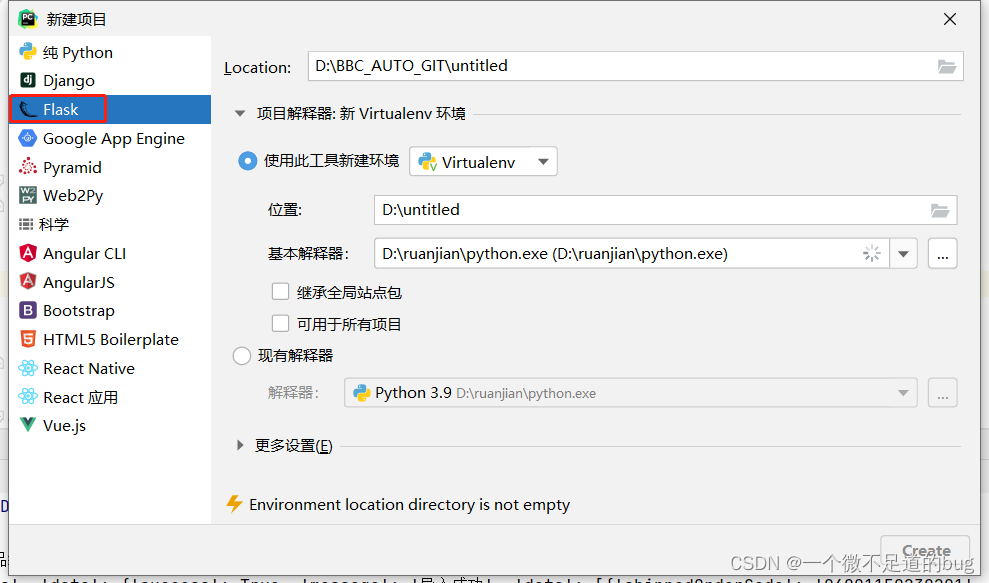
Task: Click PyCharm logo in title bar
Action: pyautogui.click(x=28, y=19)
